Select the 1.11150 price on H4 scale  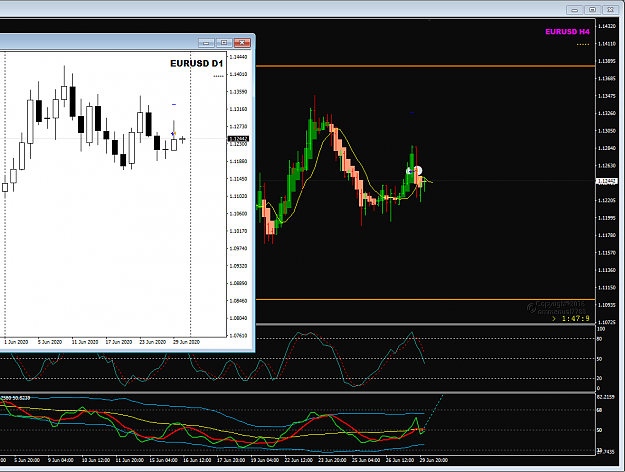(607, 287)
